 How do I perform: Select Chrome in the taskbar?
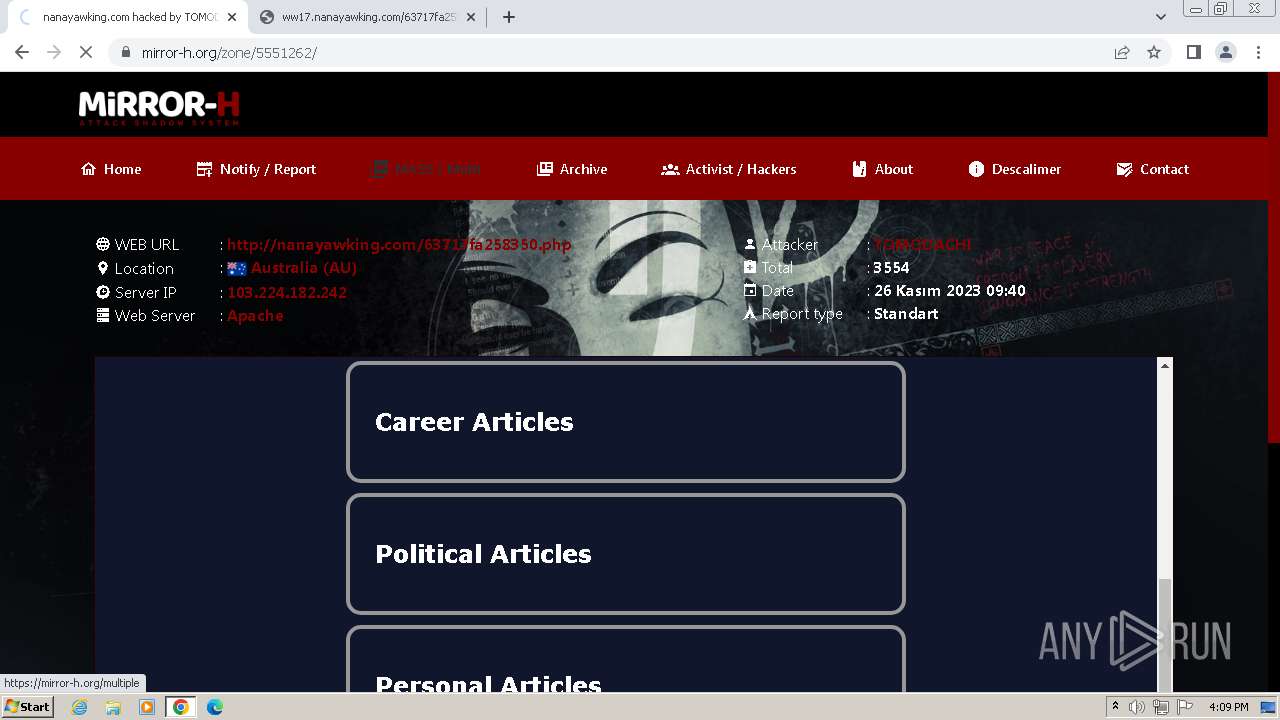[x=181, y=707]
